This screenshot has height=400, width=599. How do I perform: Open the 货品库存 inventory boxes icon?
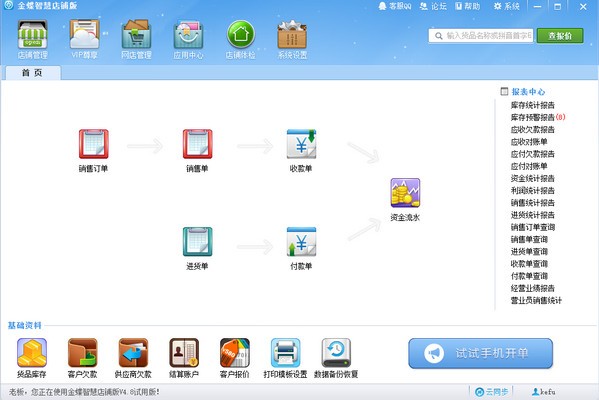click(x=32, y=353)
